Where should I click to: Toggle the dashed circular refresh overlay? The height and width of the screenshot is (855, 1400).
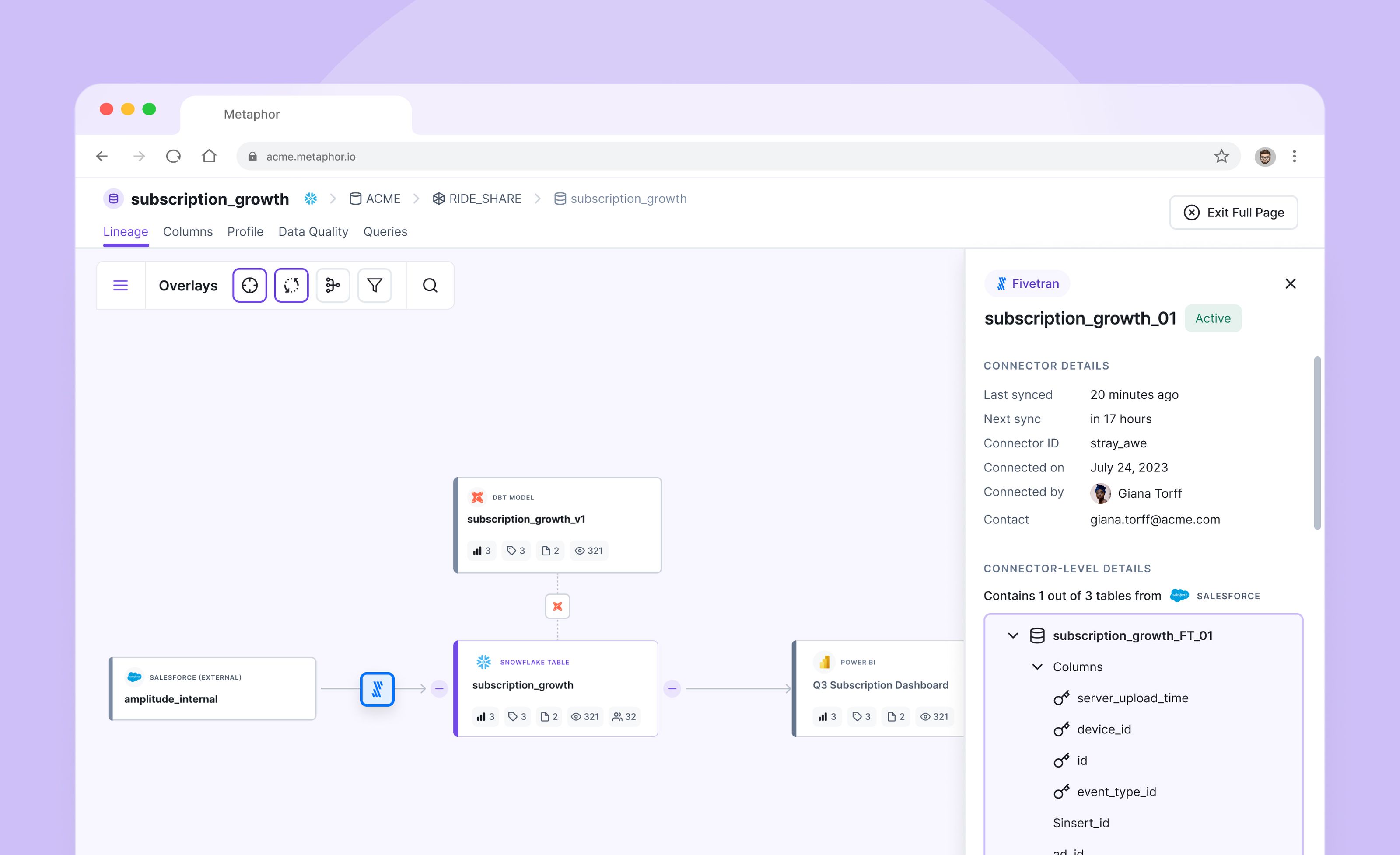click(291, 285)
